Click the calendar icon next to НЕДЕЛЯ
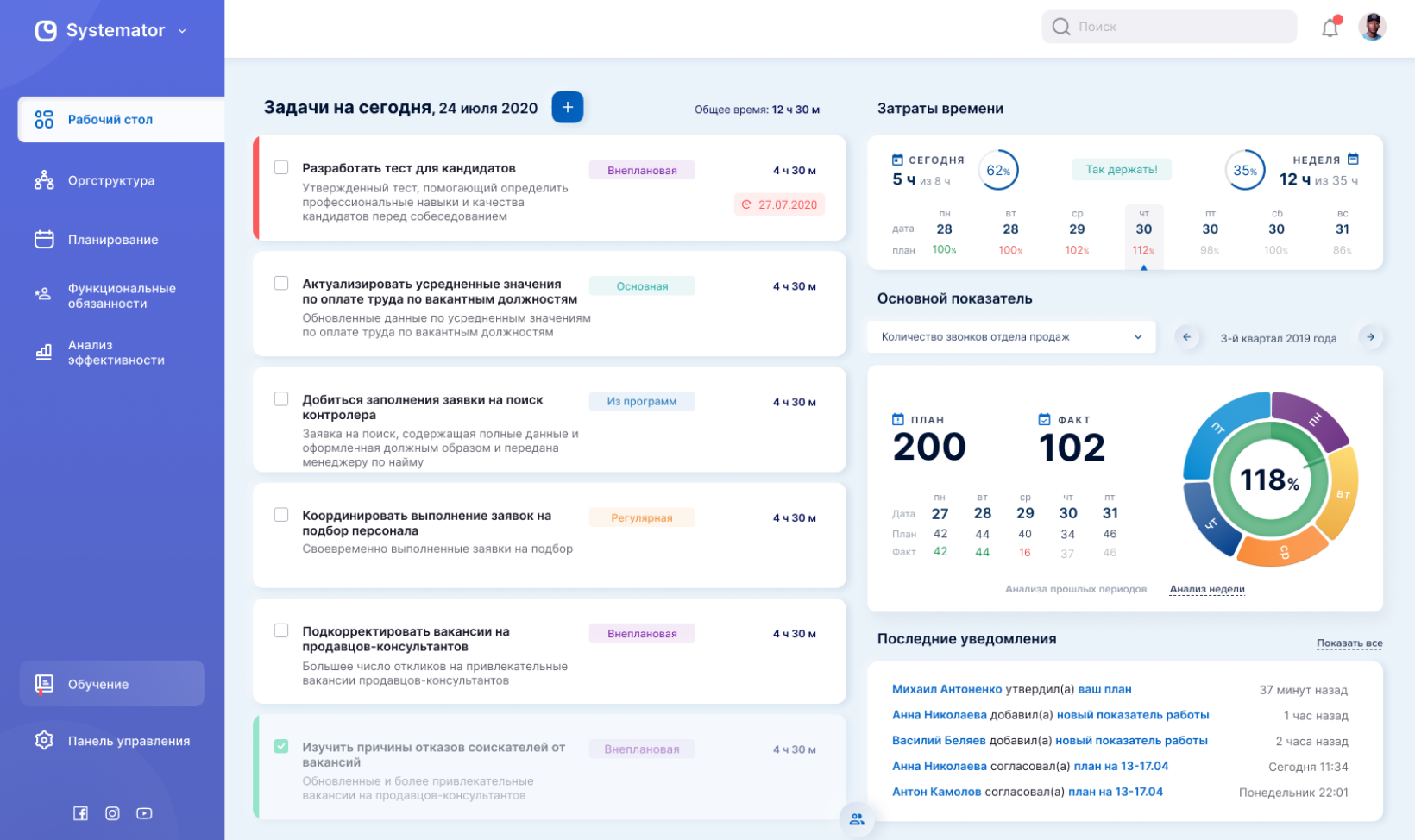This screenshot has width=1415, height=840. tap(1353, 159)
